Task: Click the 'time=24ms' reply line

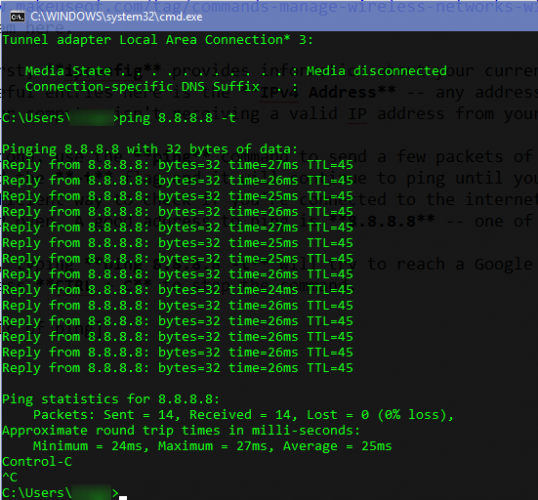Action: (x=178, y=290)
